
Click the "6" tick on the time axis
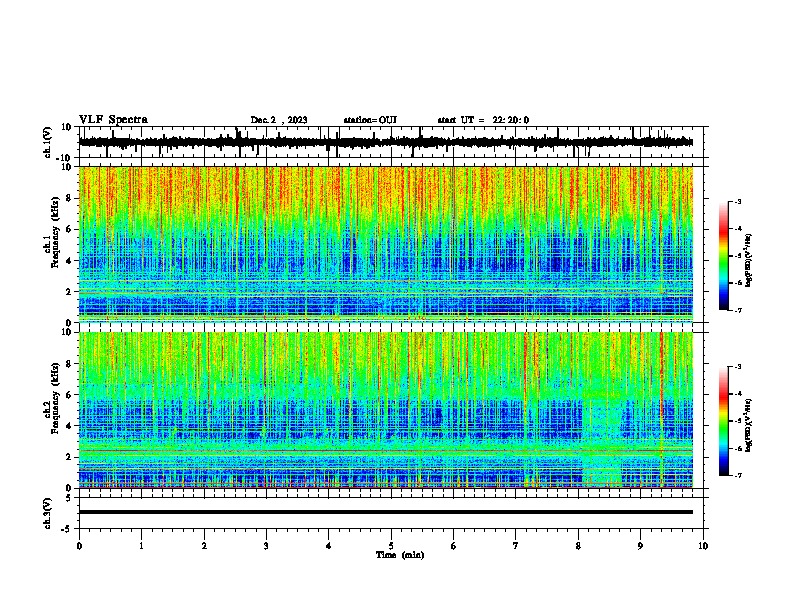click(x=454, y=546)
